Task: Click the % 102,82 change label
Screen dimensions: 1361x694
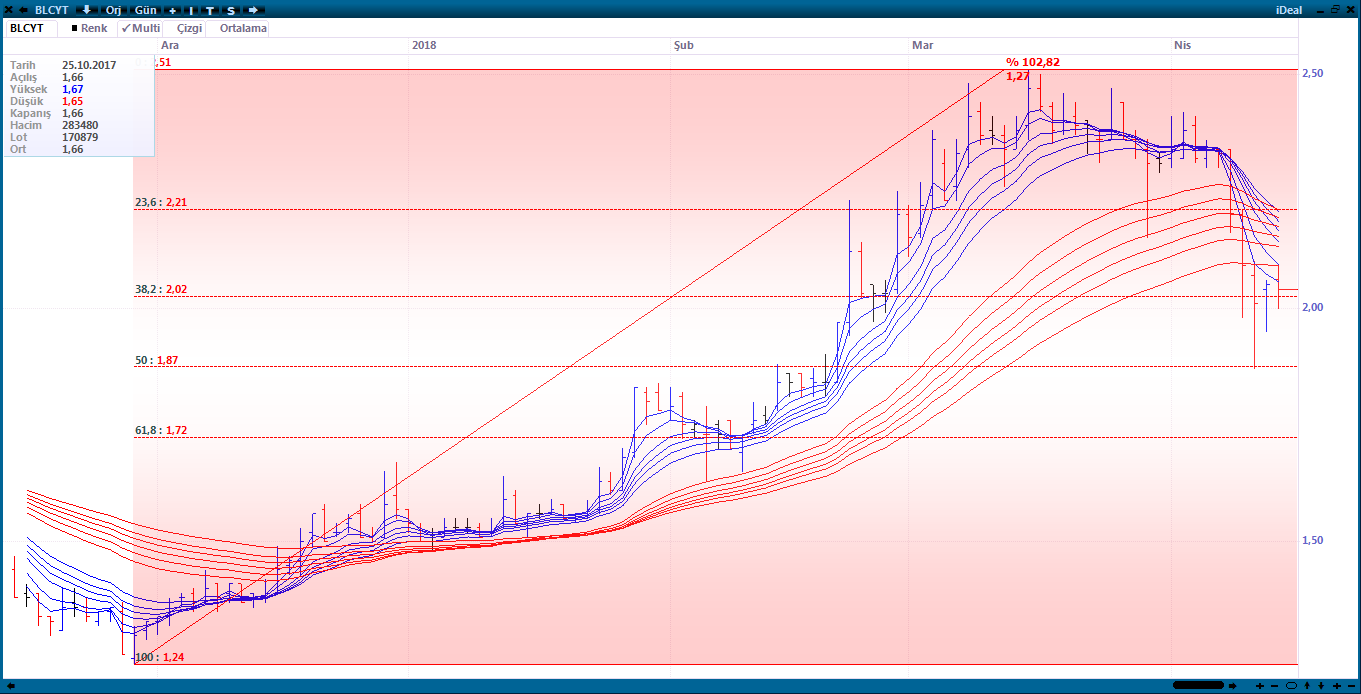Action: click(x=1033, y=62)
